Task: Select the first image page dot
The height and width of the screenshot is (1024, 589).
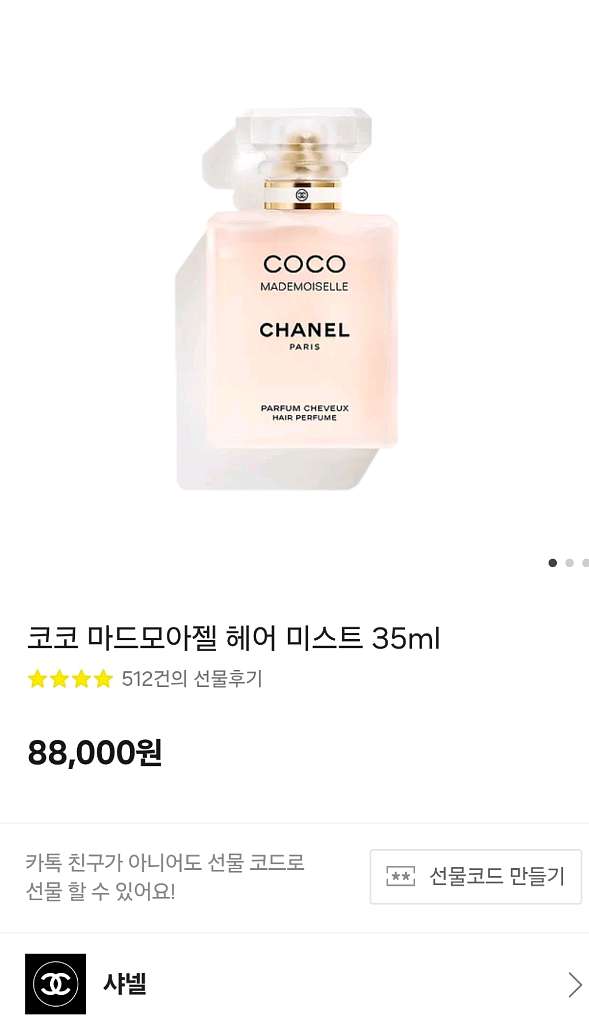Action: [x=552, y=562]
